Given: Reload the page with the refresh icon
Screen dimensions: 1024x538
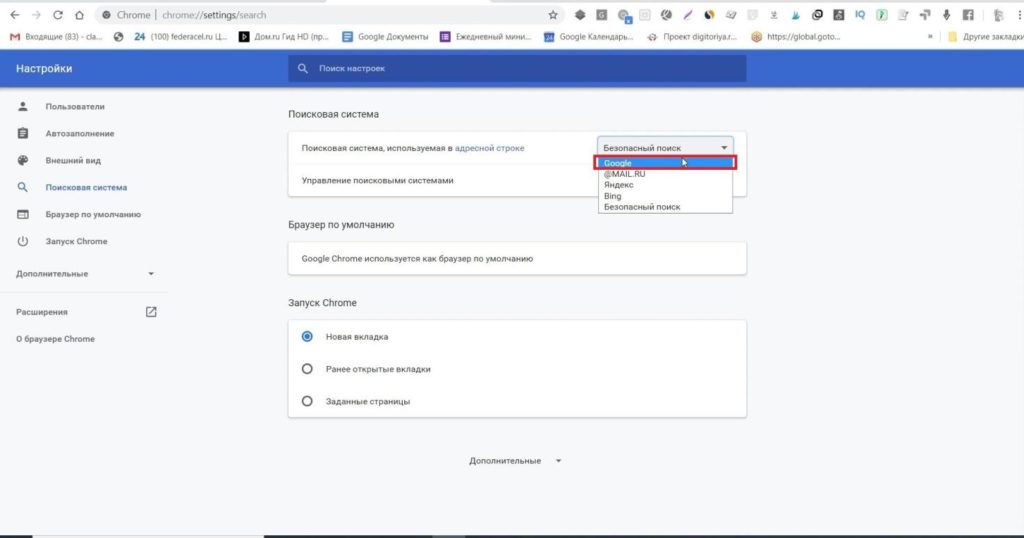Looking at the screenshot, I should click(x=57, y=15).
